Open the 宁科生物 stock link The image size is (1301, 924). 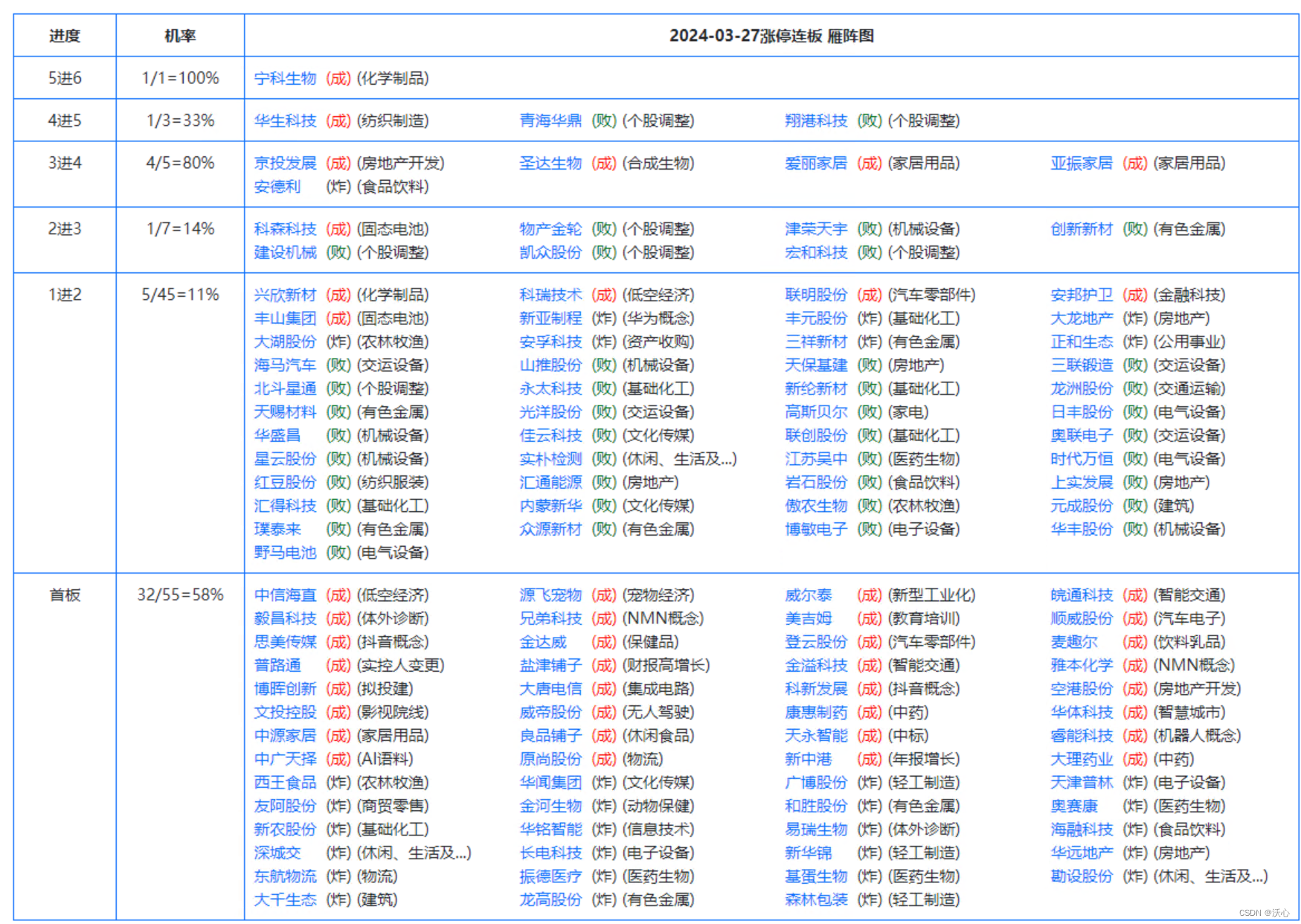tap(285, 78)
